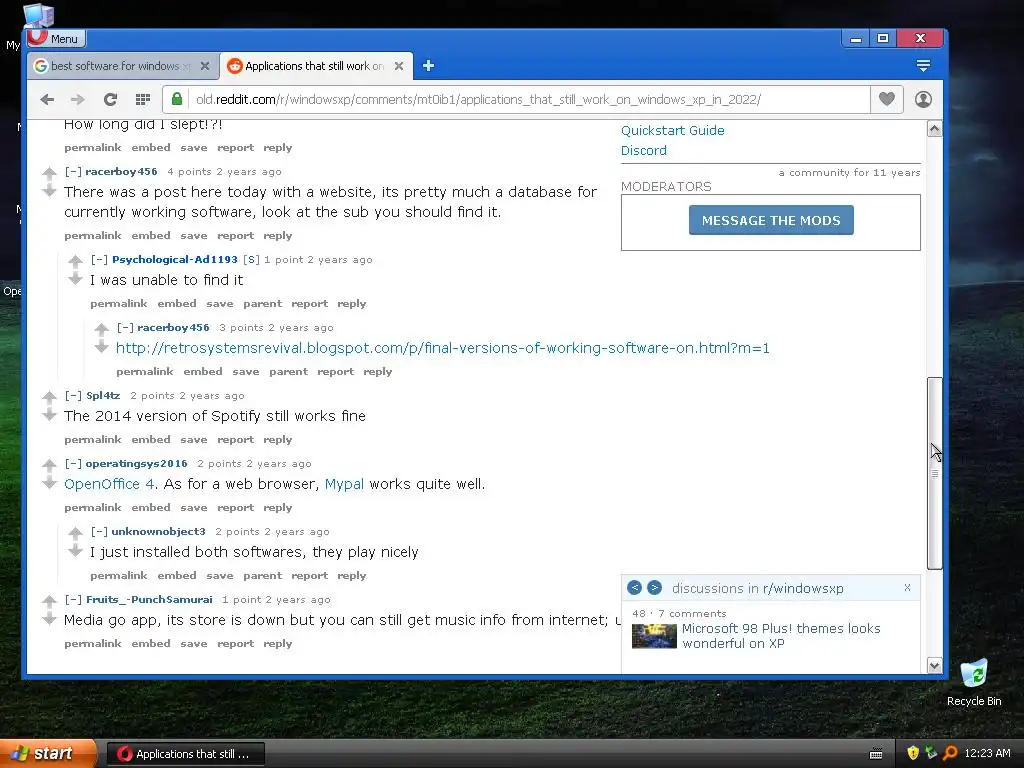Collapse Spl4tz's comment
Image resolution: width=1024 pixels, height=768 pixels.
73,395
